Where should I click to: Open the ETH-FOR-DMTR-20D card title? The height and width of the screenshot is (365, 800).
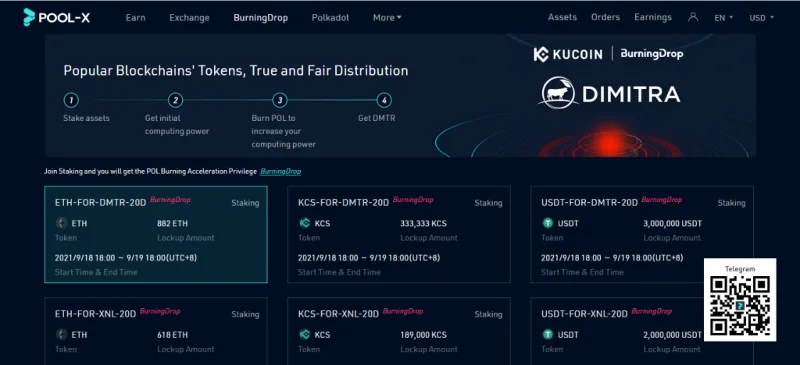point(101,203)
